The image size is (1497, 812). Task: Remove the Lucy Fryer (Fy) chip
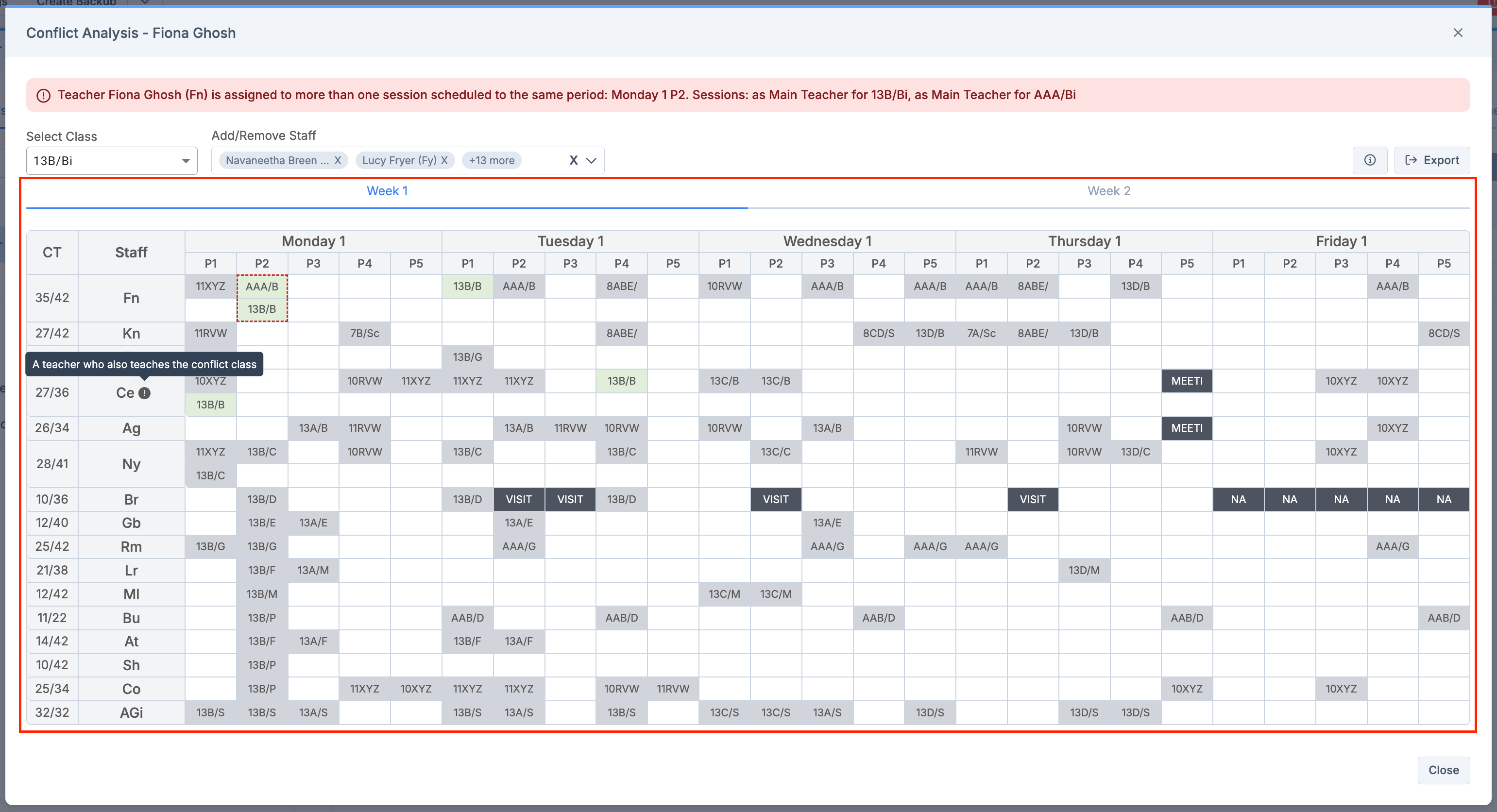(444, 160)
